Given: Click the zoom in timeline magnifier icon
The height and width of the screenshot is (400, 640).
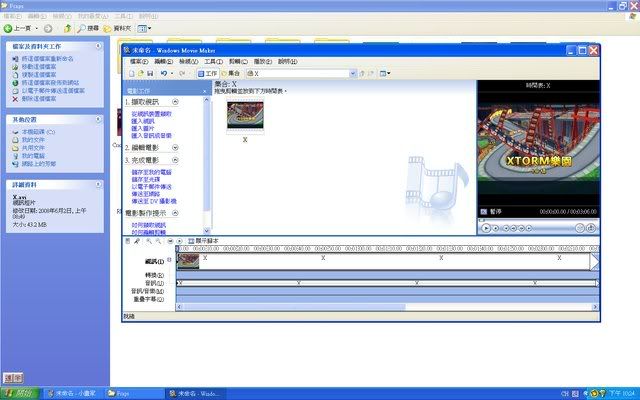Looking at the screenshot, I should [148, 241].
